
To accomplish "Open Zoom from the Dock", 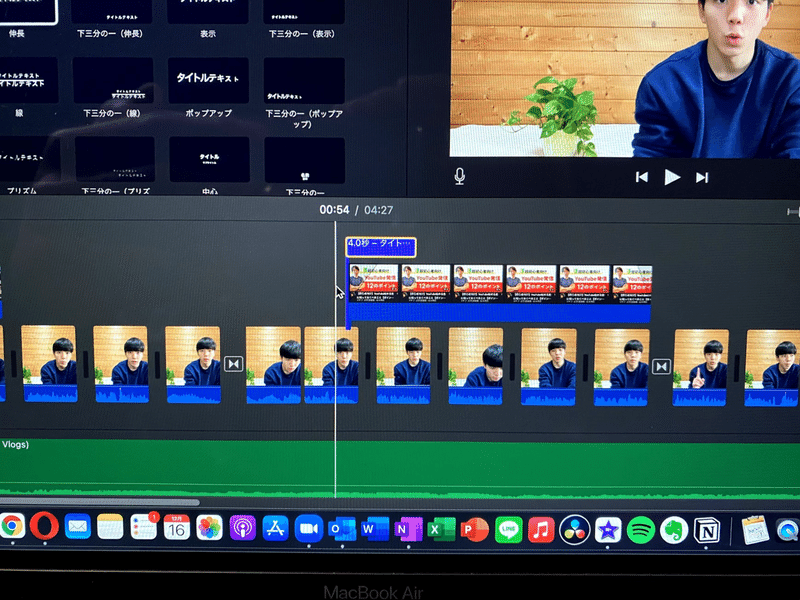I will (x=309, y=529).
